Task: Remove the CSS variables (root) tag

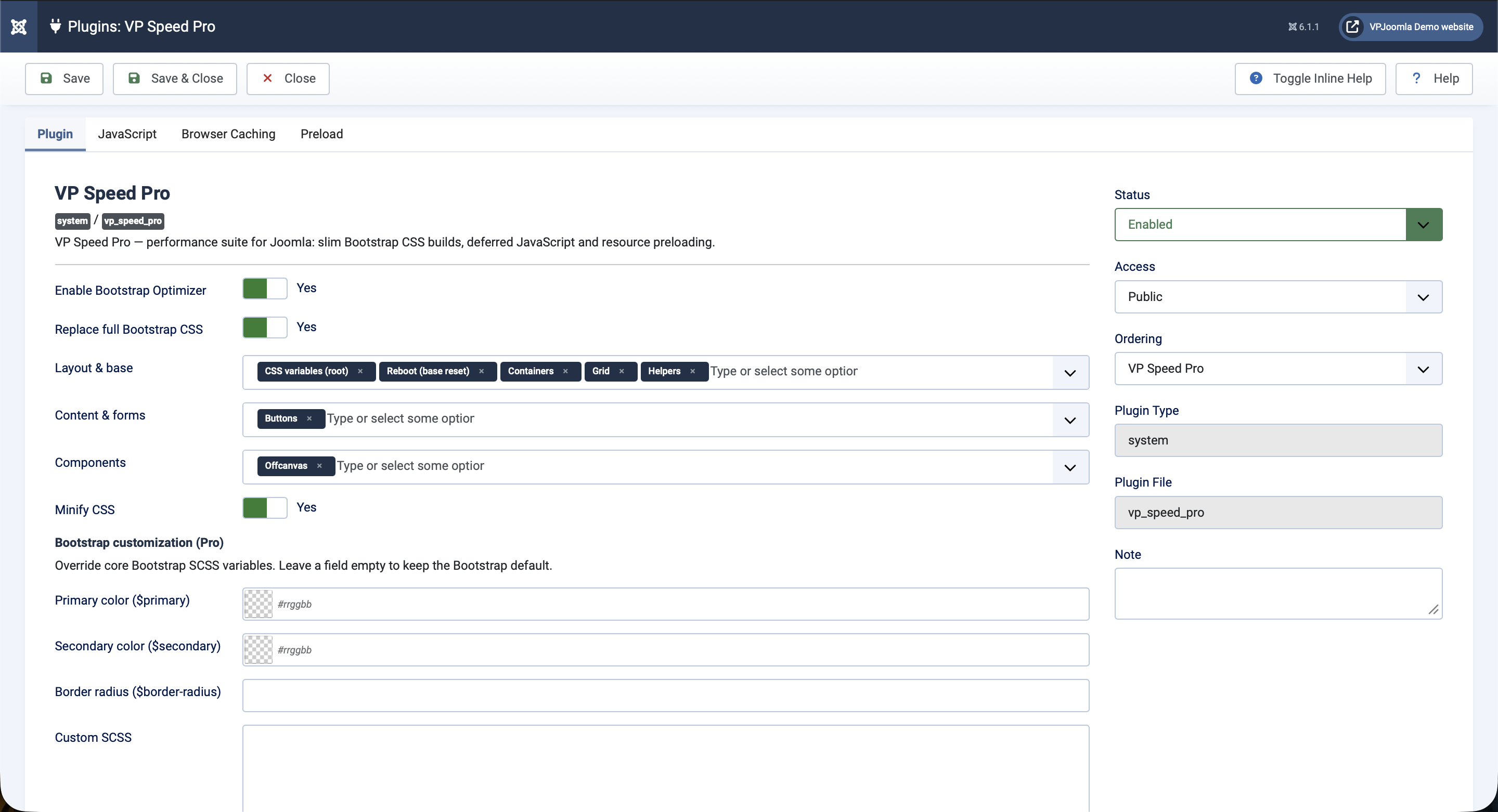Action: tap(360, 371)
